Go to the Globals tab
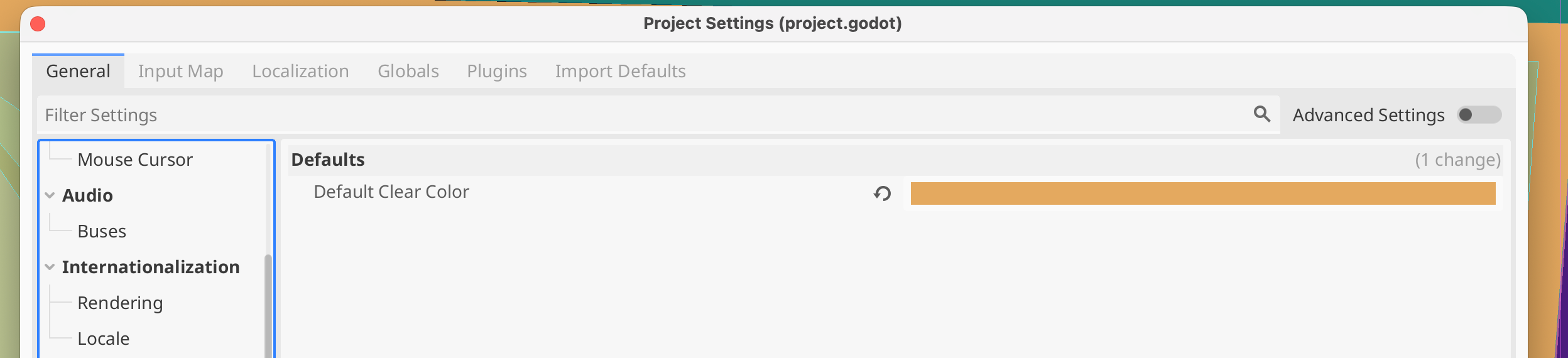Screen dimensions: 1568x358 (408, 72)
